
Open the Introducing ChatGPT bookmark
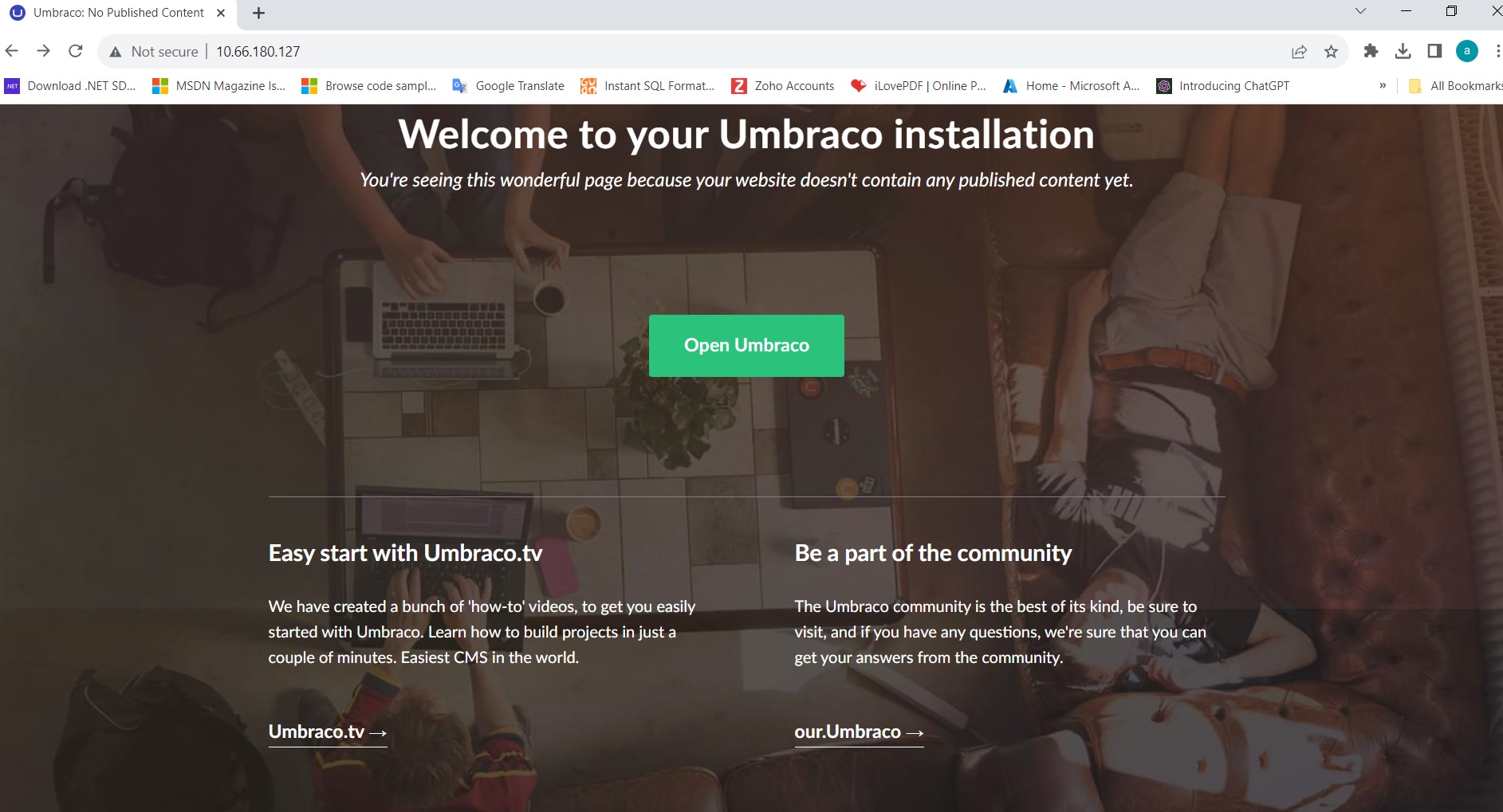(1222, 86)
